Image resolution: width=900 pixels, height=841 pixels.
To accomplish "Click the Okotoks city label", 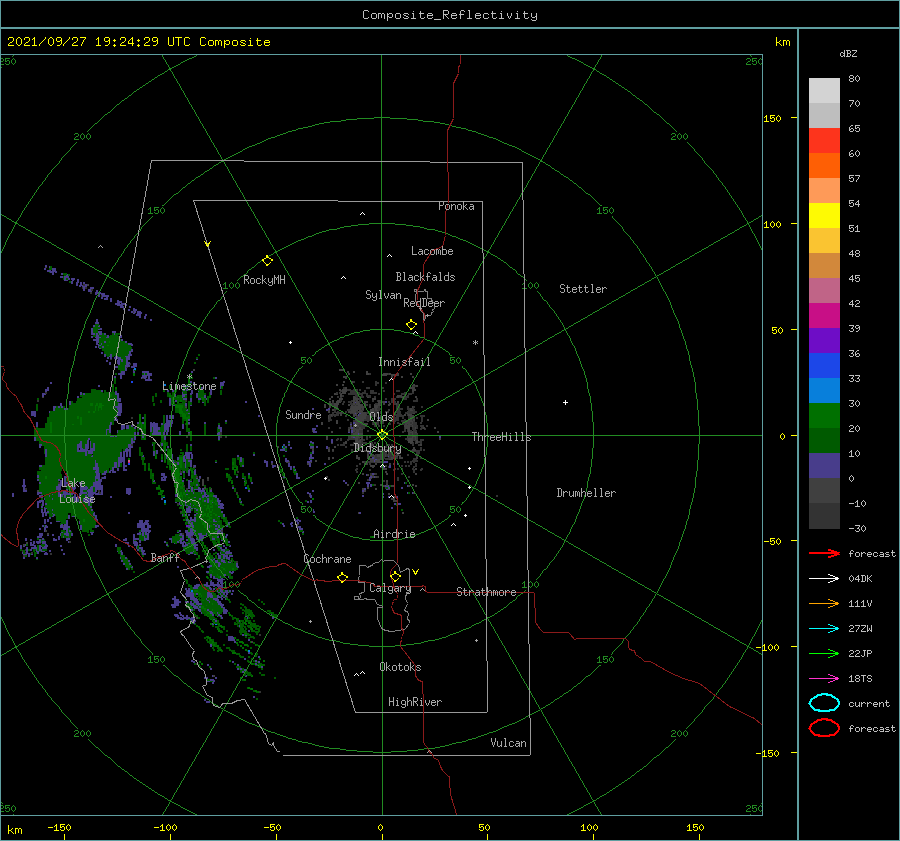I will (x=400, y=667).
